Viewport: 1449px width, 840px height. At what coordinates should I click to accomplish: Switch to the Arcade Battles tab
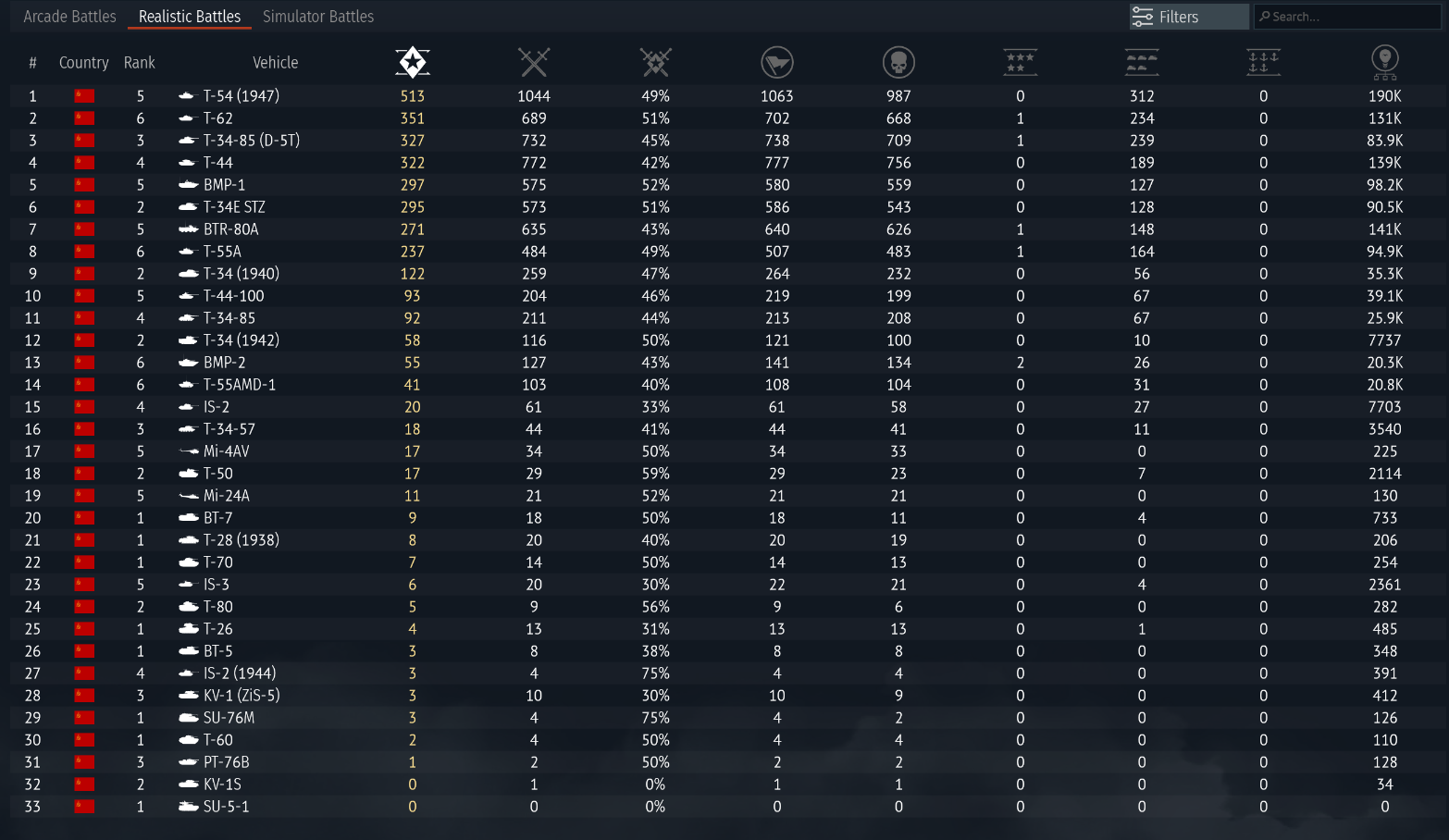(69, 17)
